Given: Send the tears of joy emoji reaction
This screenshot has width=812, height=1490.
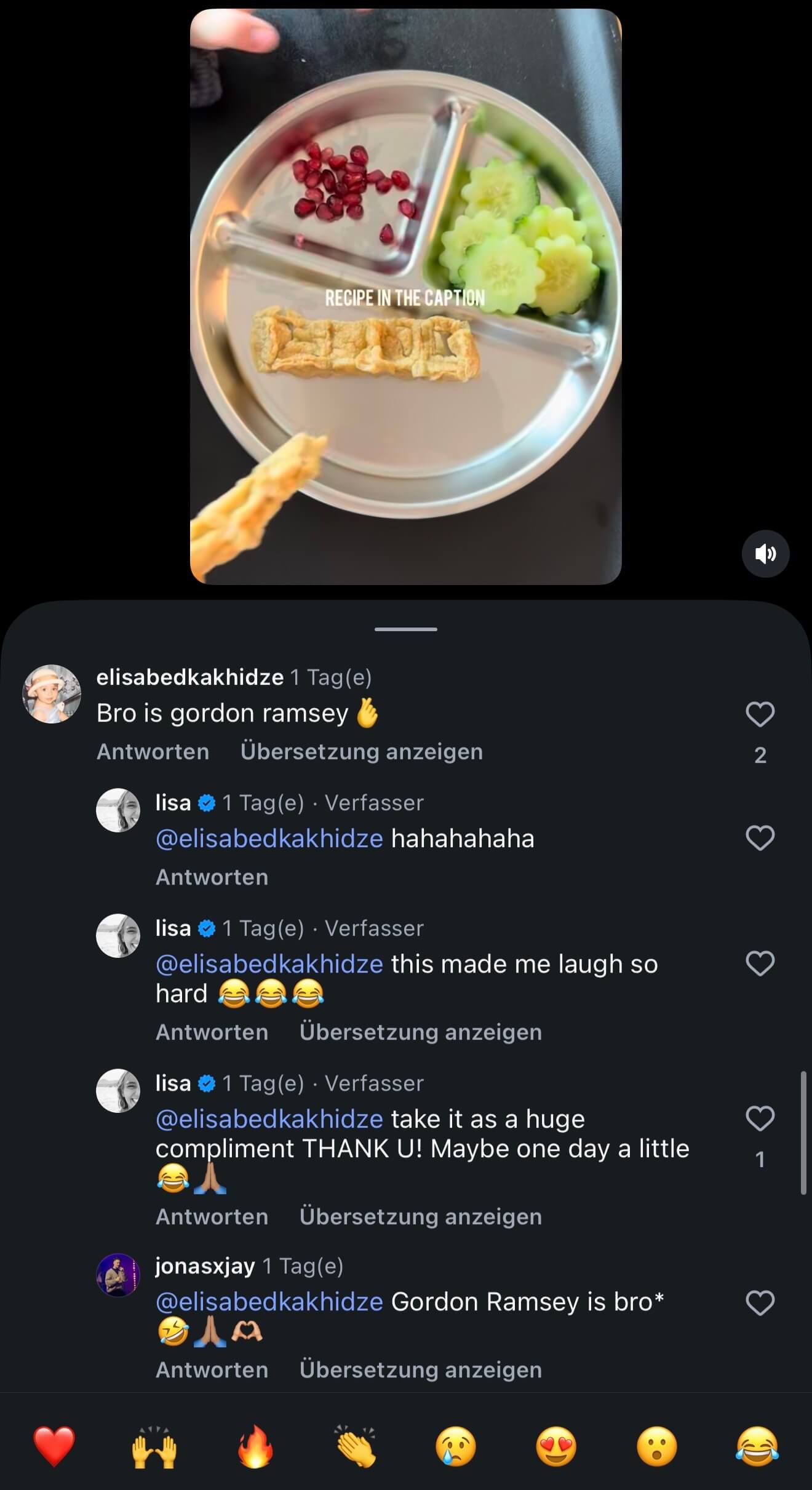Looking at the screenshot, I should pyautogui.click(x=757, y=1447).
